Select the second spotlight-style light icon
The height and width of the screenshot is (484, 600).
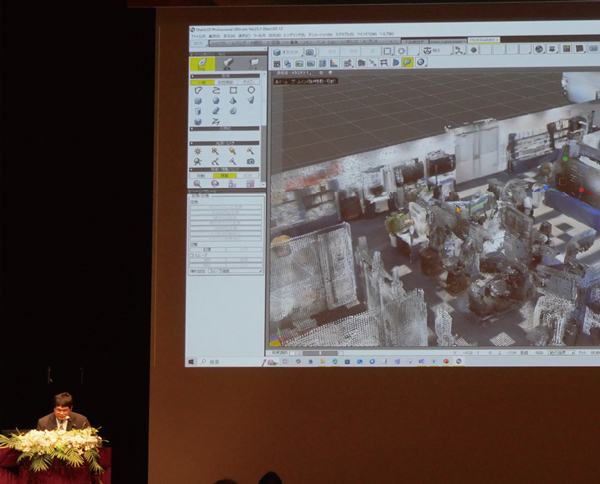click(233, 152)
